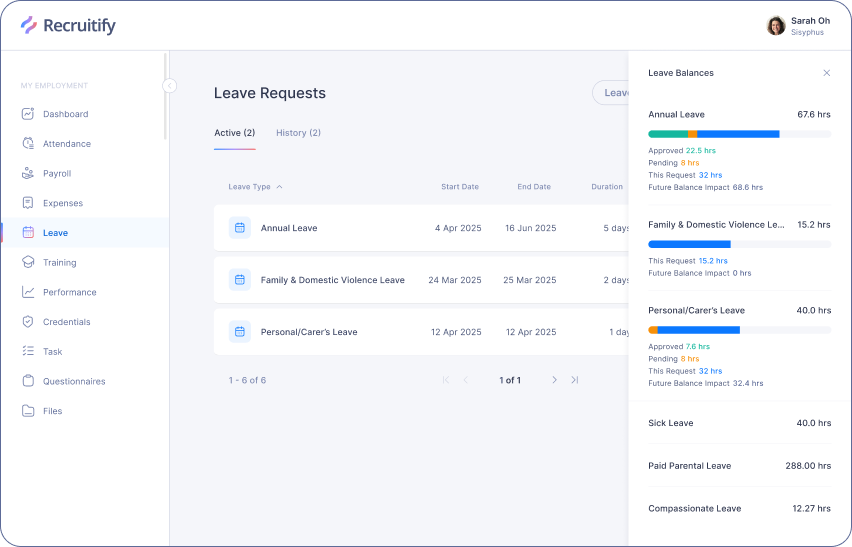The image size is (852, 547).
Task: Open the Performance menu item
Action: pos(69,292)
